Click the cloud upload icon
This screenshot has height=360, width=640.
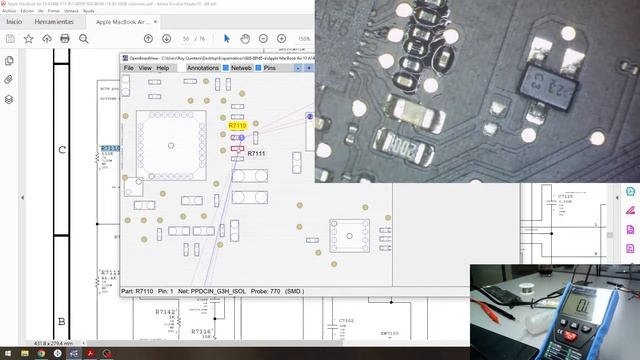47,39
